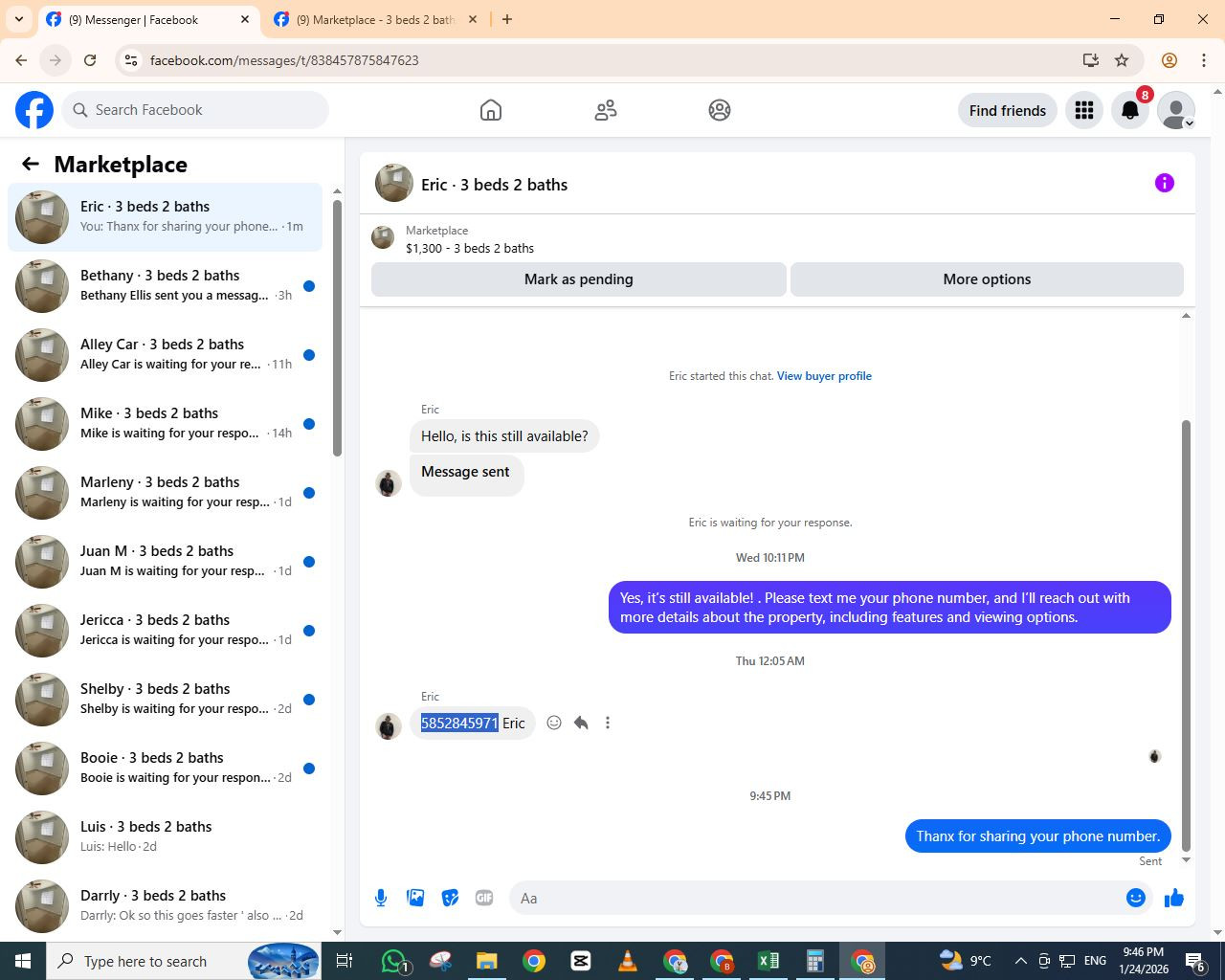Image resolution: width=1225 pixels, height=980 pixels.
Task: Switch to the Marketplace 3 beds tab
Action: 375,19
